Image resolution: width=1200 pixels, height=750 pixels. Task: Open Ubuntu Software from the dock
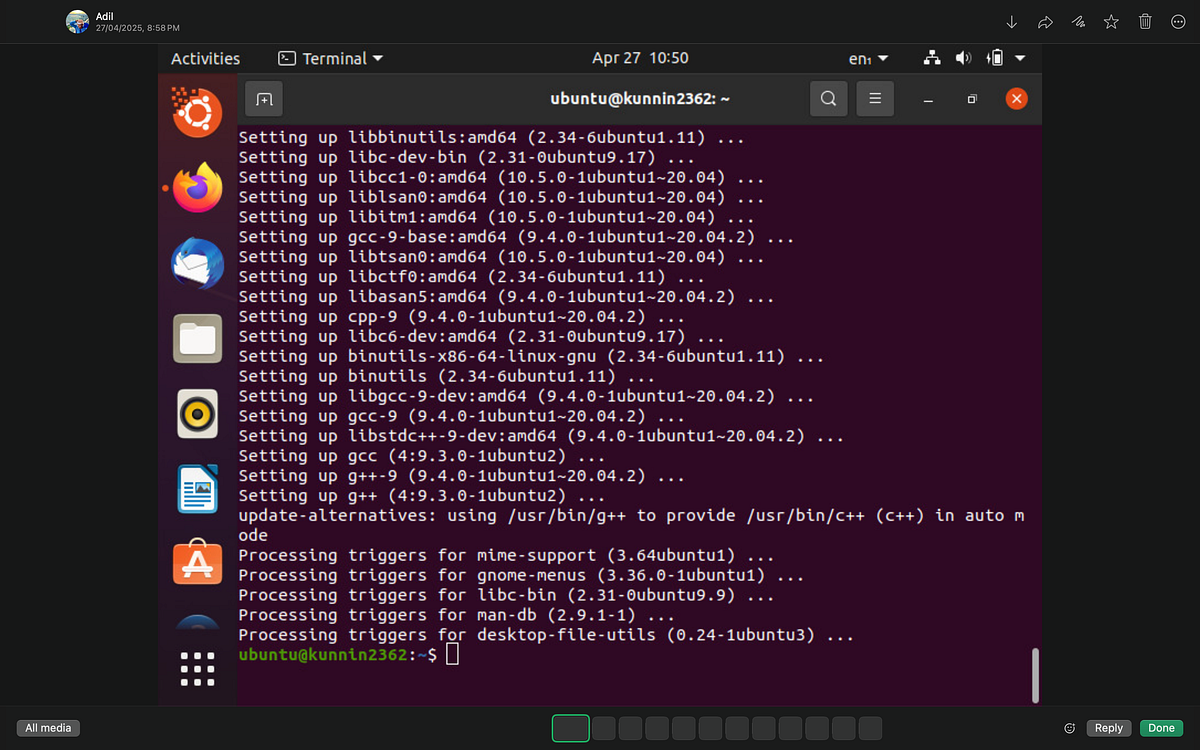click(197, 563)
